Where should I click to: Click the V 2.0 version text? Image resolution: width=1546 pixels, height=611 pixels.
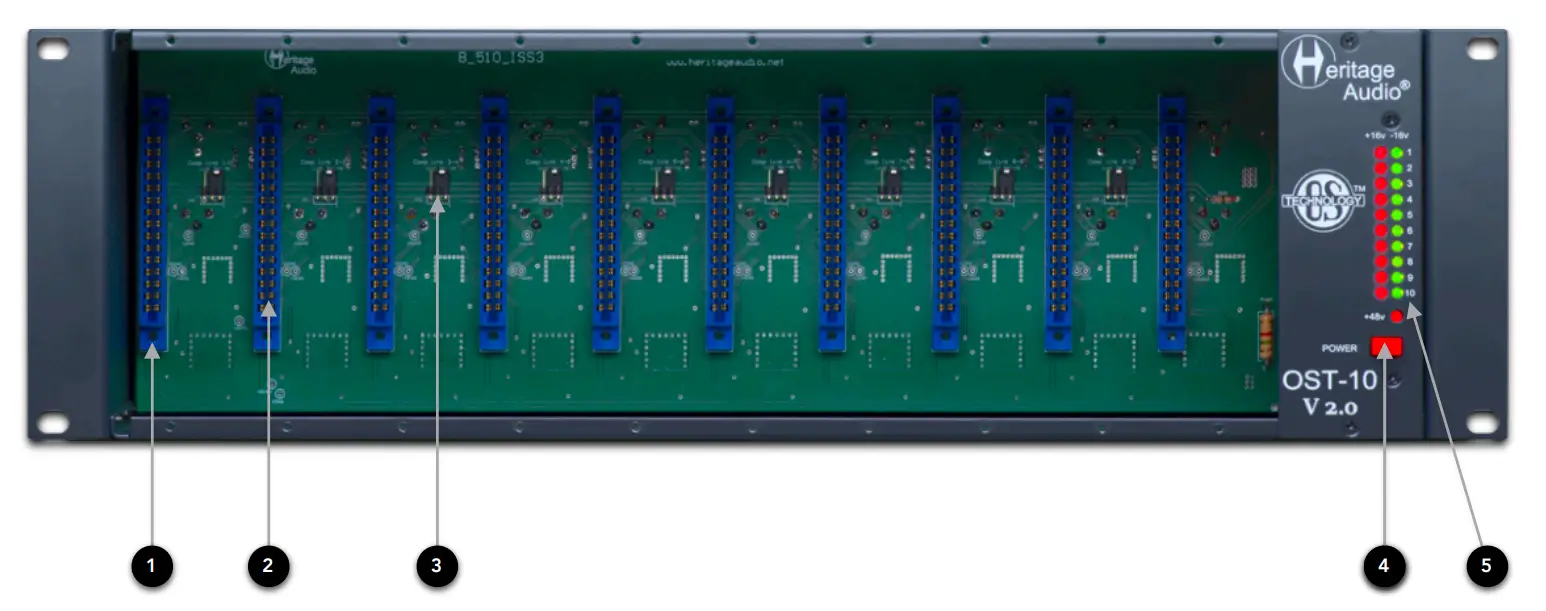(1331, 406)
